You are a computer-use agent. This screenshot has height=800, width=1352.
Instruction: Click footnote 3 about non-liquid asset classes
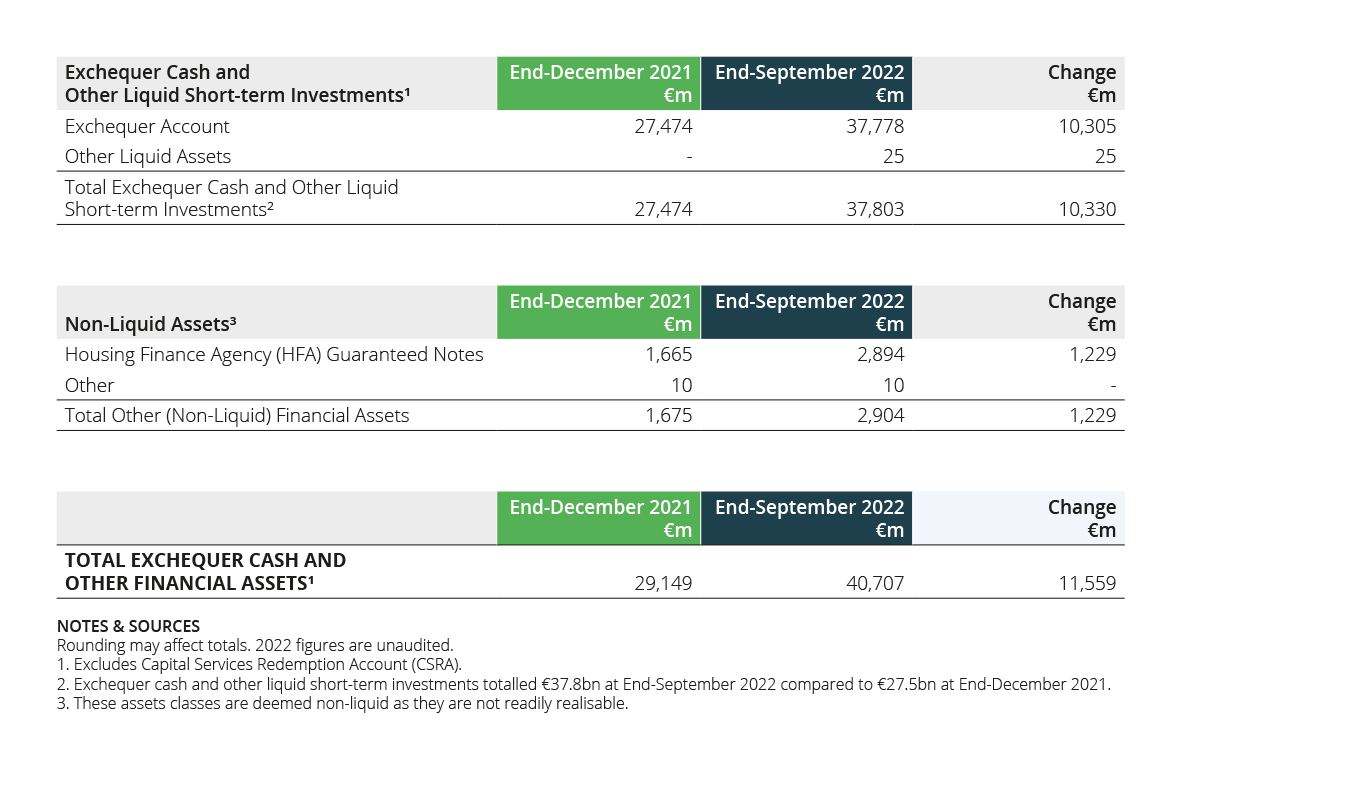(342, 703)
